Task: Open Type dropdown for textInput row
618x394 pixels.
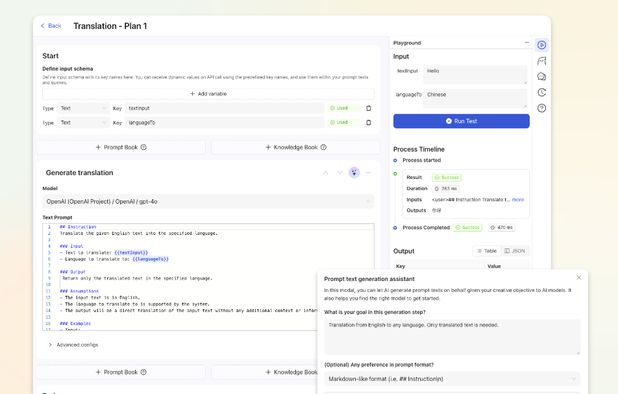Action: pos(83,108)
